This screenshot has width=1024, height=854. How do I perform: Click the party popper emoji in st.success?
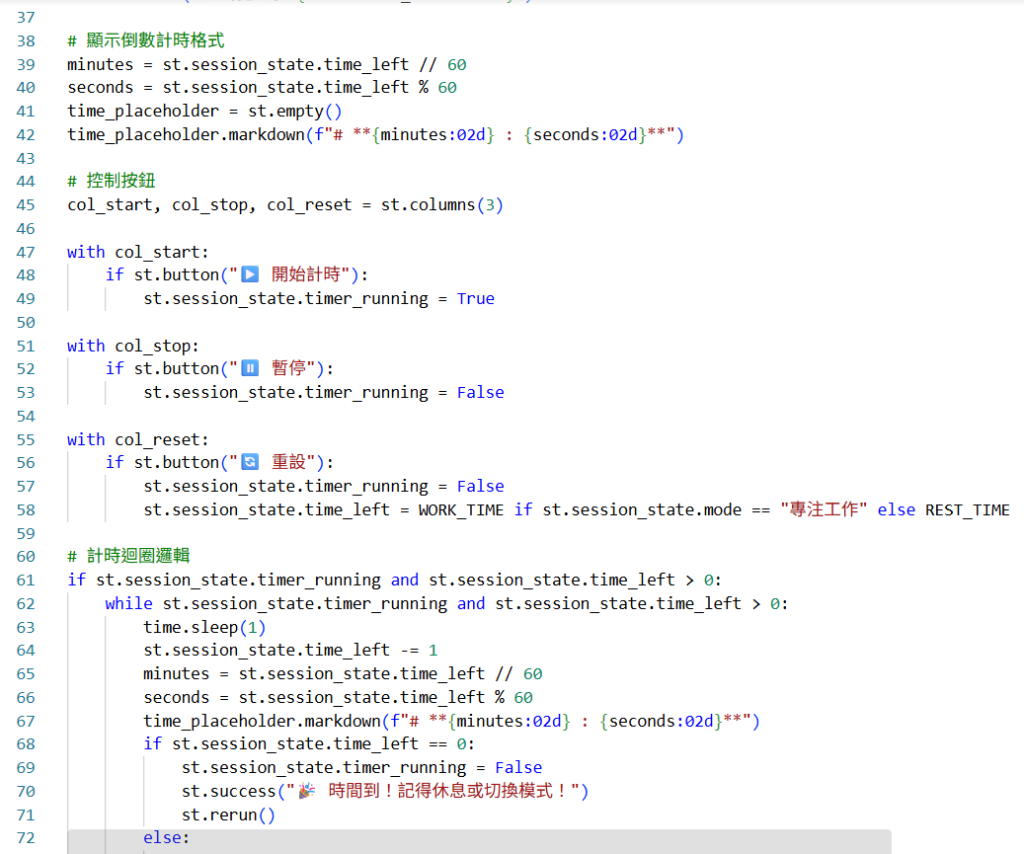click(x=307, y=791)
